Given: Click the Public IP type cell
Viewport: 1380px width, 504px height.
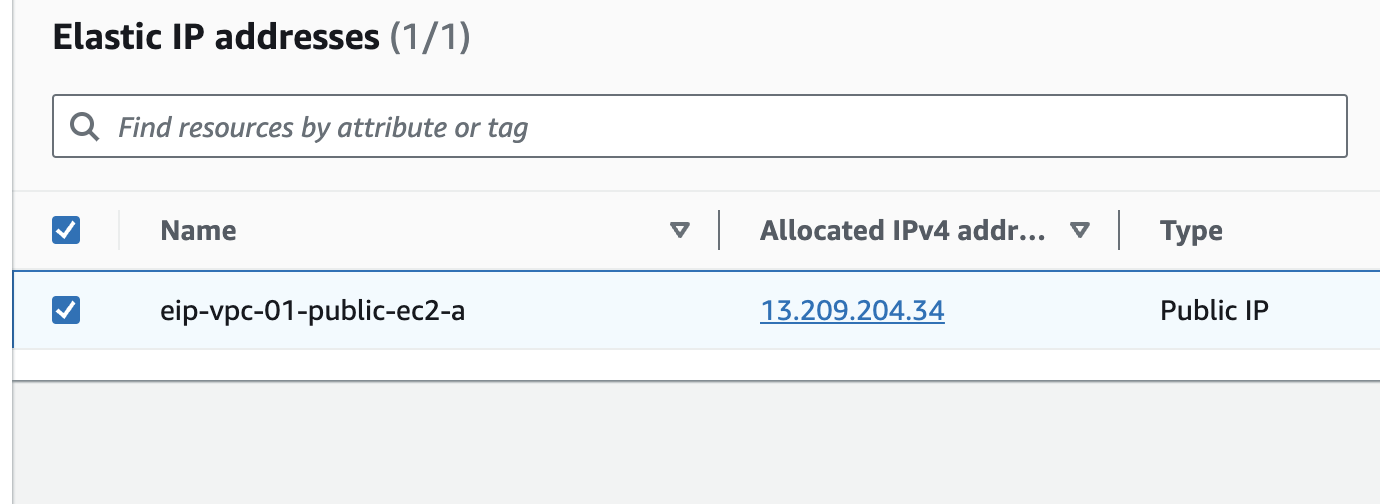Looking at the screenshot, I should point(1214,312).
